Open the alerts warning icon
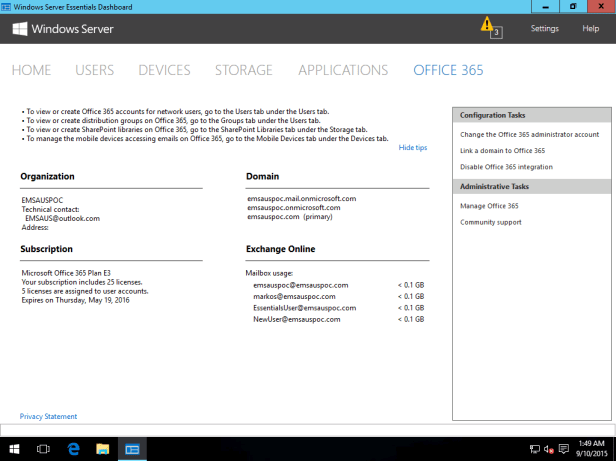The height and width of the screenshot is (461, 616). 487,24
